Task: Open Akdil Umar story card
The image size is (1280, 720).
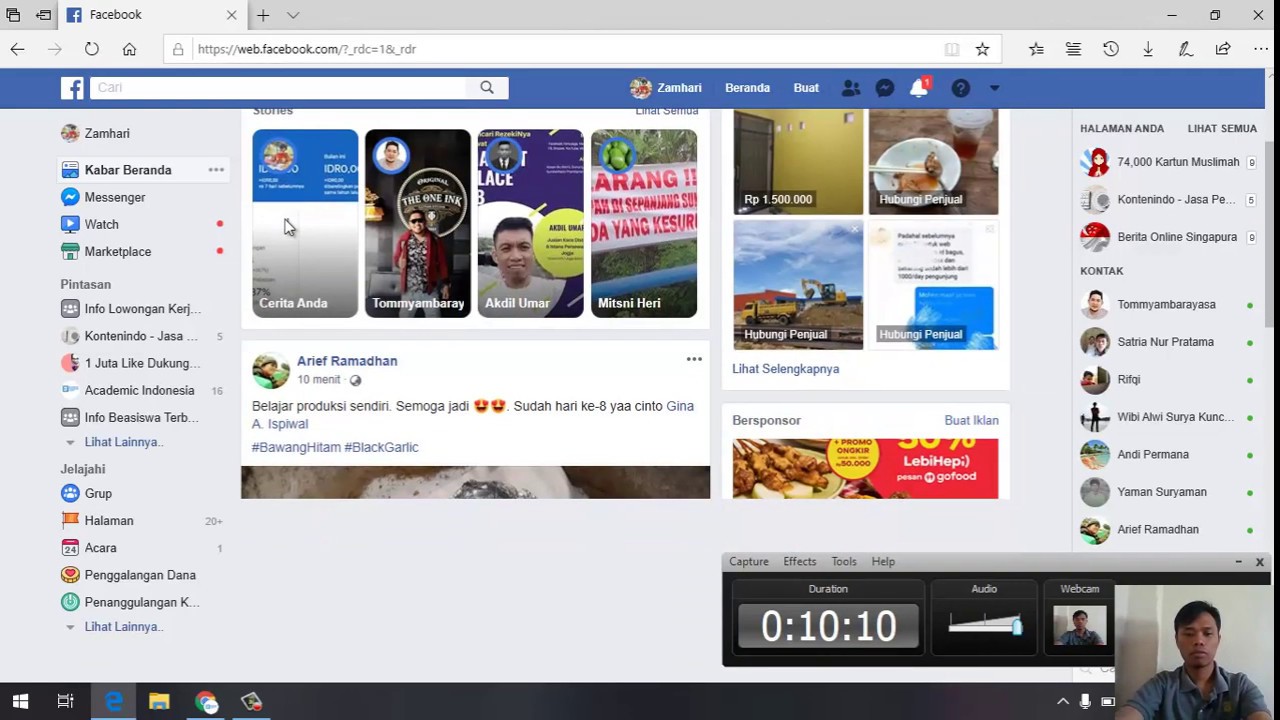Action: pos(531,223)
